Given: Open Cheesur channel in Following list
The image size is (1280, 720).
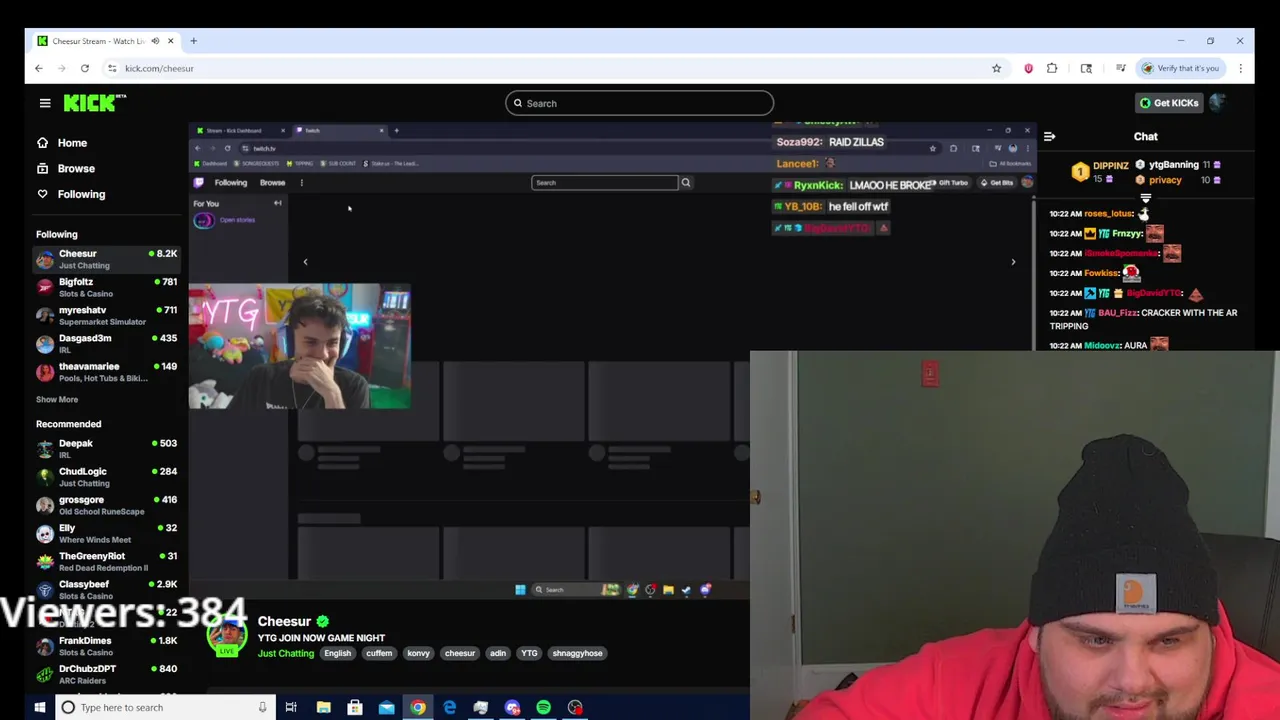Looking at the screenshot, I should [x=106, y=259].
